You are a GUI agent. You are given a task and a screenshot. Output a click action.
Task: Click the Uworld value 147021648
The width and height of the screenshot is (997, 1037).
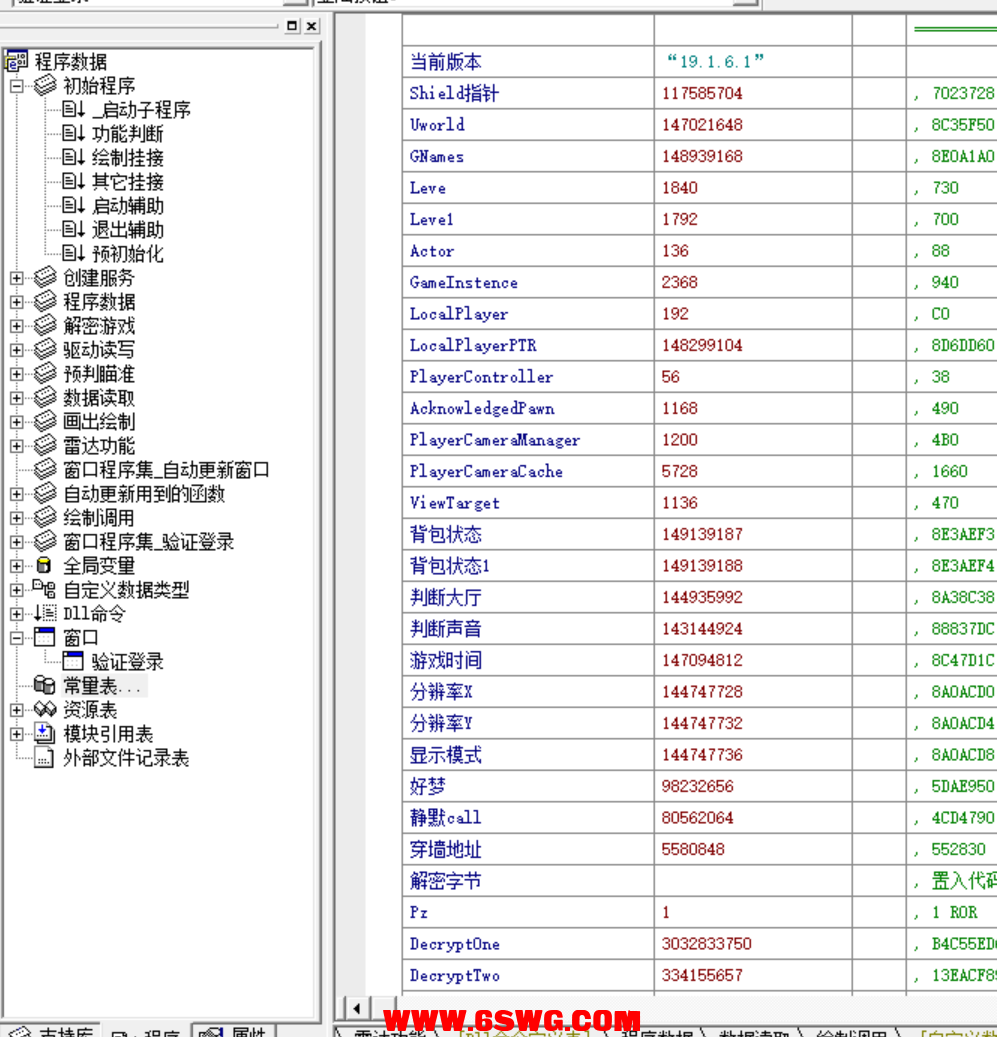[x=702, y=125]
